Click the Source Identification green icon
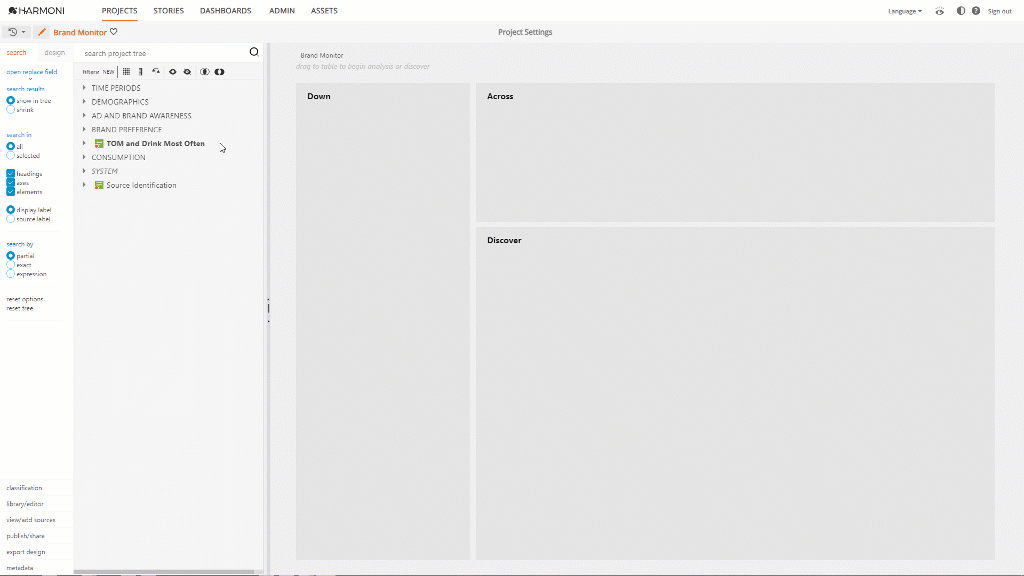The width and height of the screenshot is (1024, 576). (99, 185)
